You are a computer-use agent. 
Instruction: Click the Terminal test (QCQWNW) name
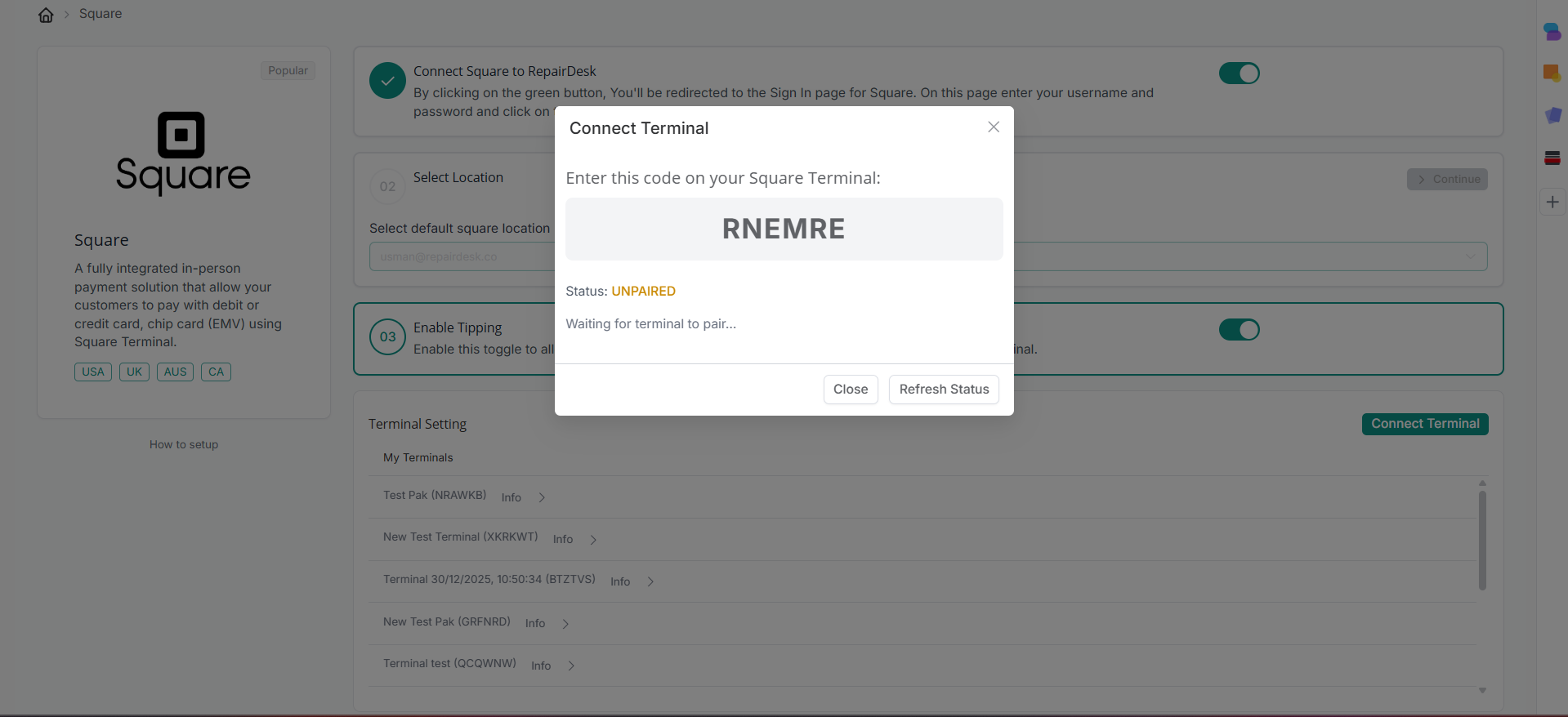[x=449, y=664]
